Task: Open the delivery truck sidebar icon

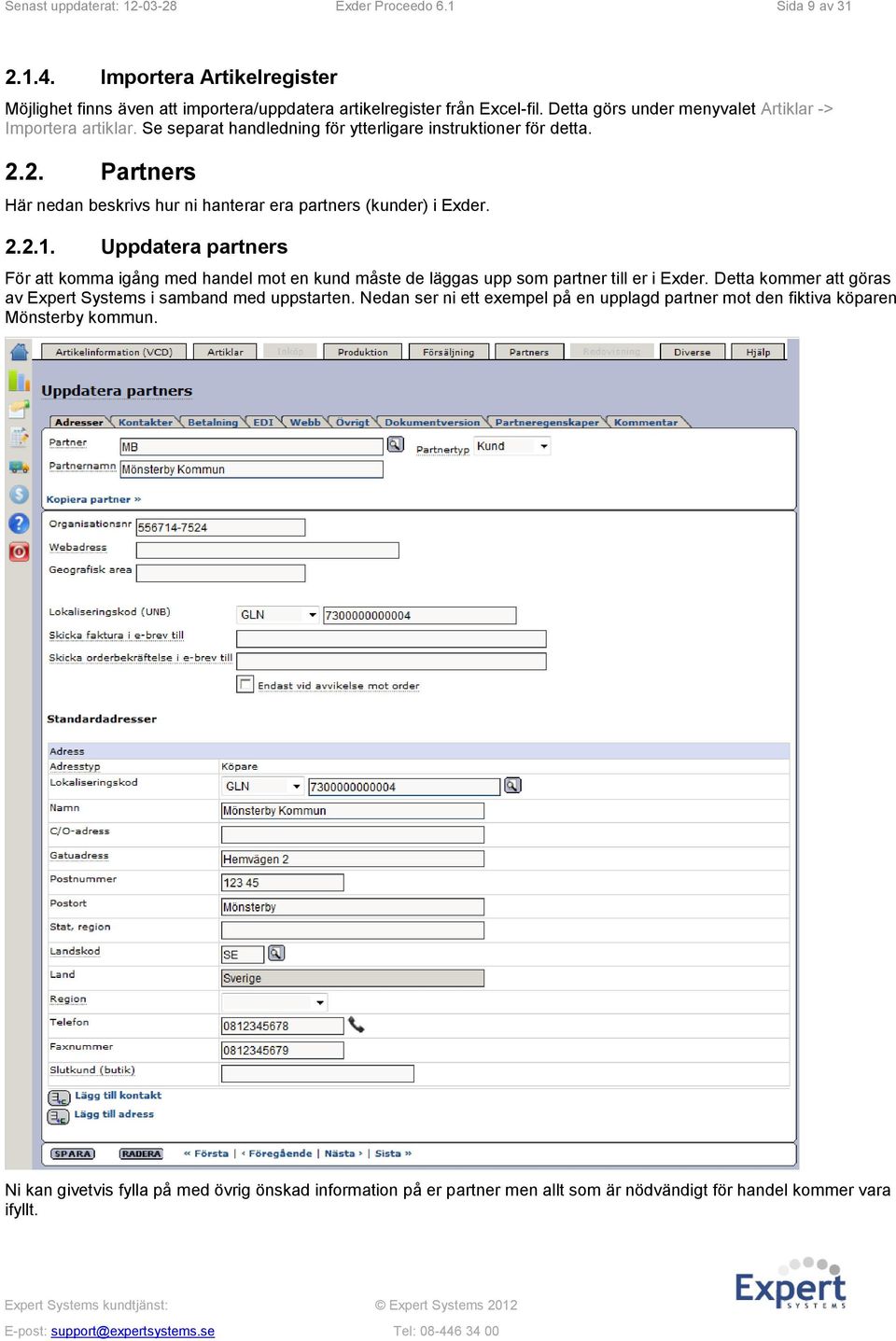Action: tap(19, 466)
